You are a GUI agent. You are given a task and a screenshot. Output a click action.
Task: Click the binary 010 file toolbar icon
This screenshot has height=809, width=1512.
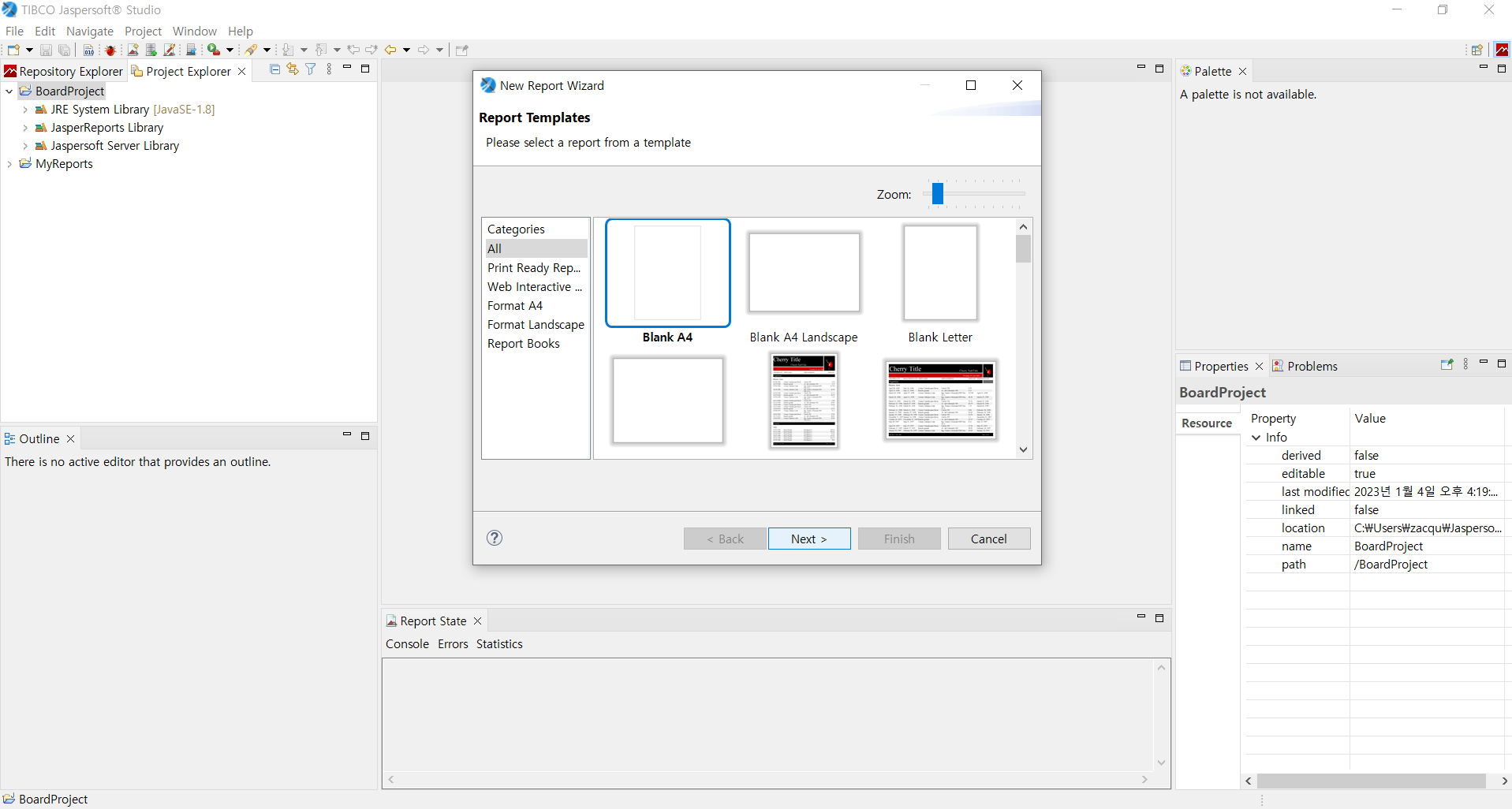88,50
